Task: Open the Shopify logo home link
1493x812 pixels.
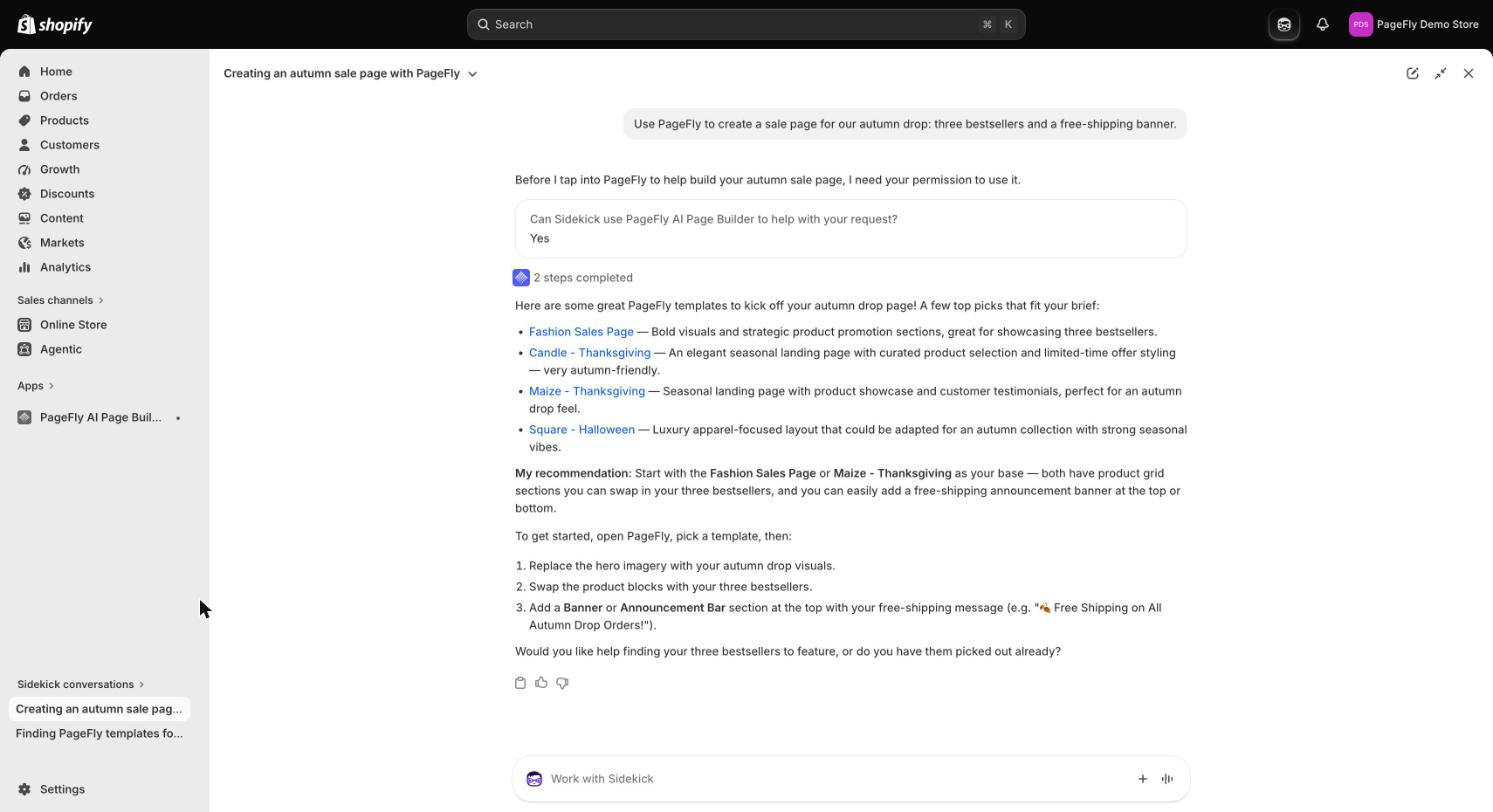Action: coord(55,24)
